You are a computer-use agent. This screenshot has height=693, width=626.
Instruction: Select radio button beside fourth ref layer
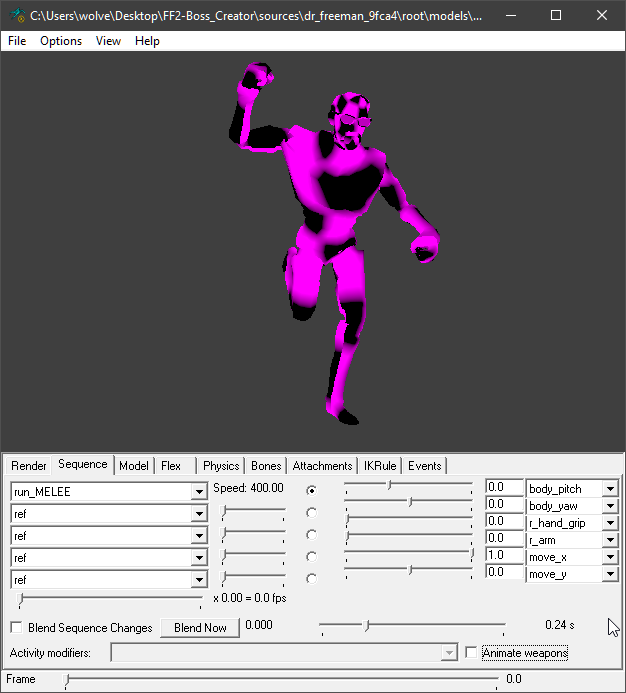(311, 579)
